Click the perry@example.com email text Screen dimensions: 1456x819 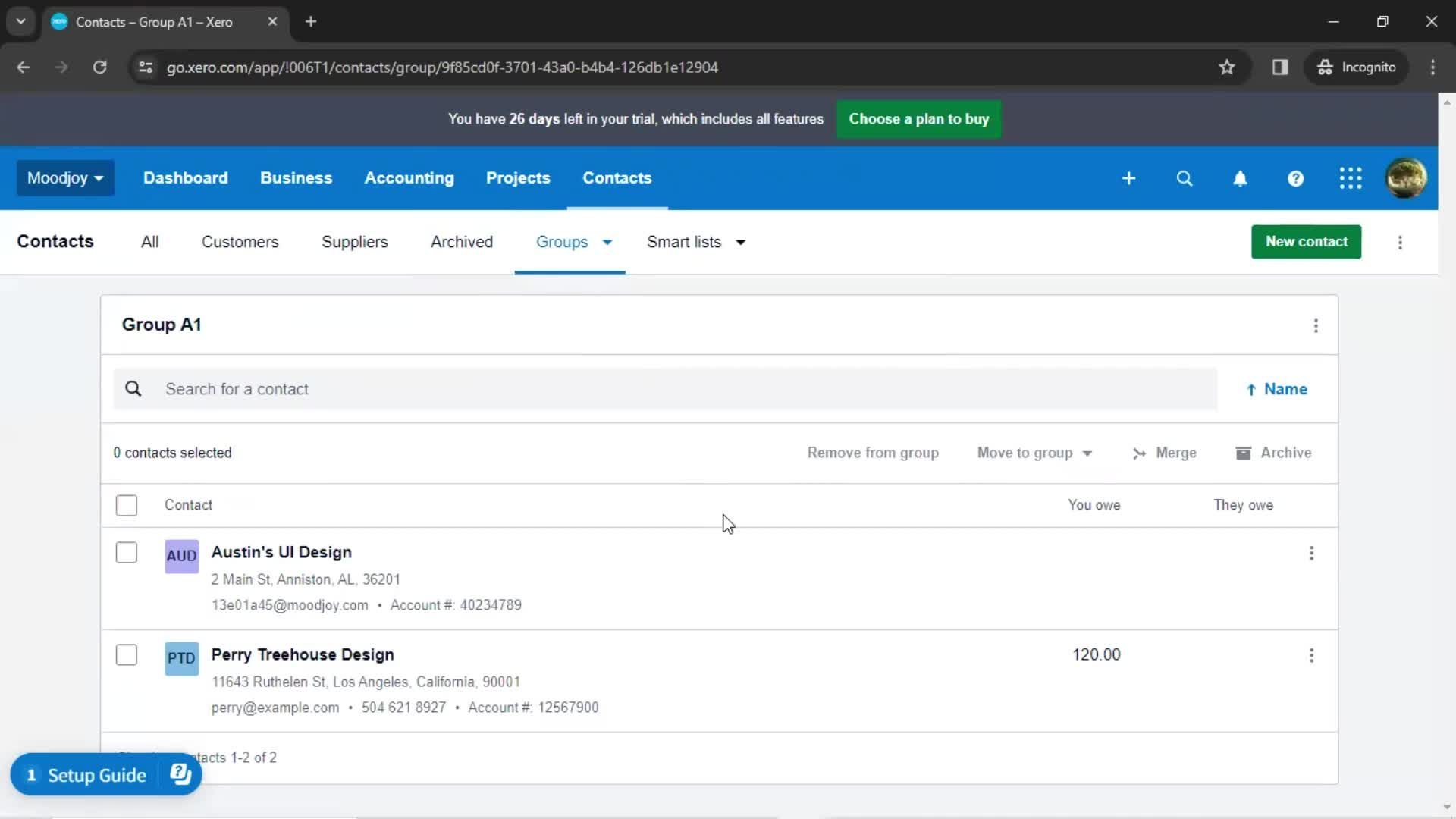275,708
